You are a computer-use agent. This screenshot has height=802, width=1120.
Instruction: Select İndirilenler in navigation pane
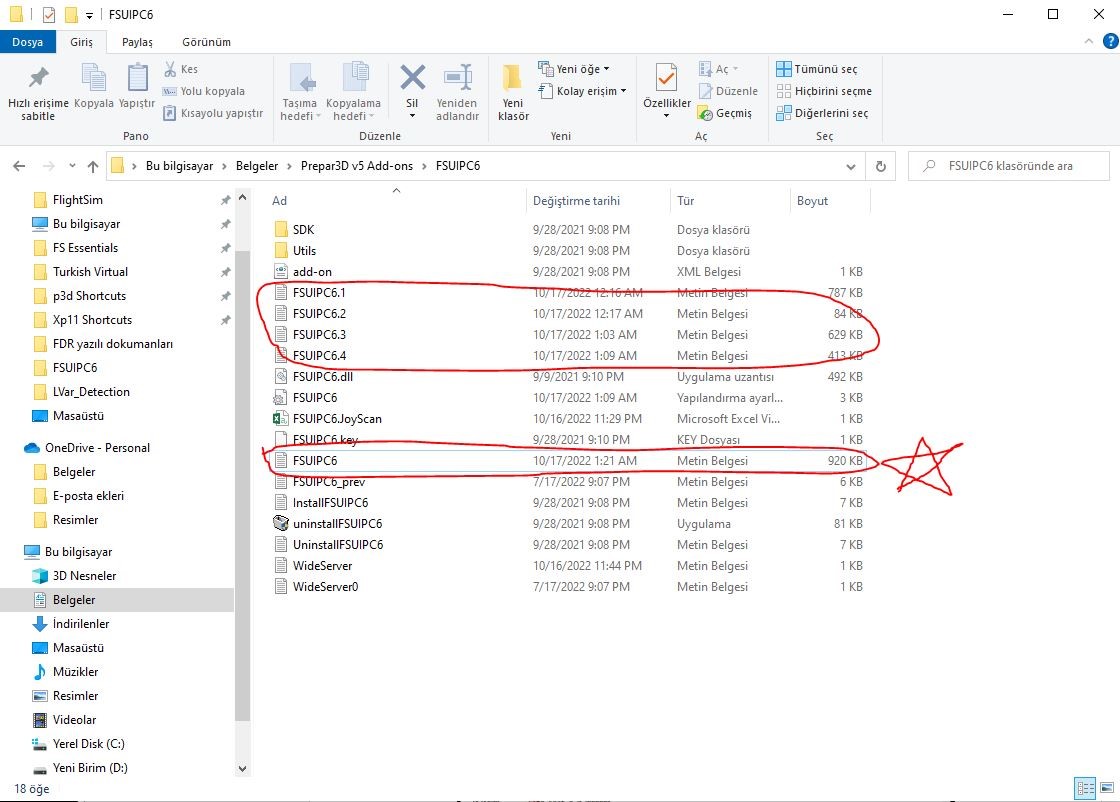(81, 624)
